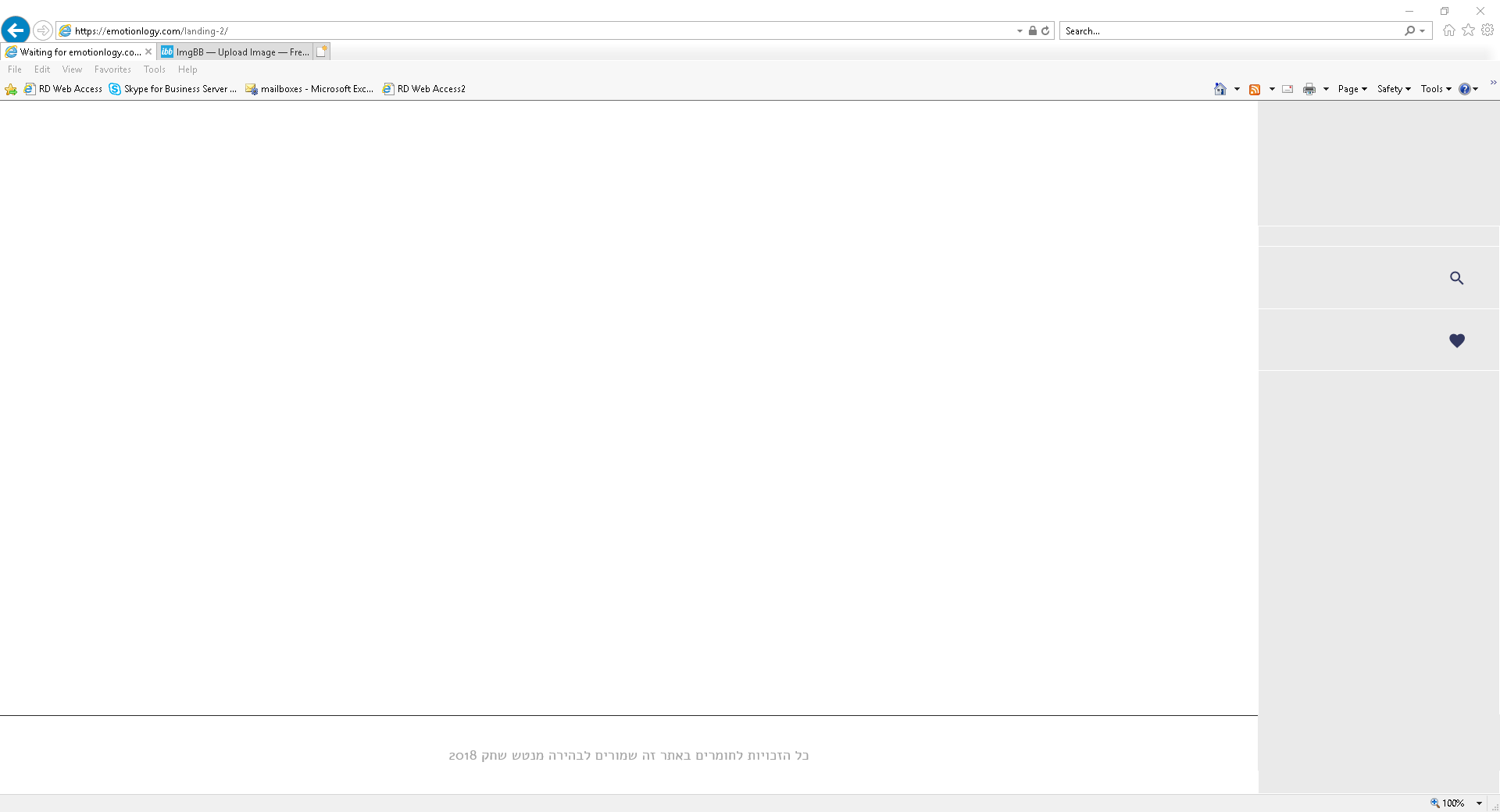Expand the Print dropdown arrow
The width and height of the screenshot is (1500, 812).
coord(1326,89)
